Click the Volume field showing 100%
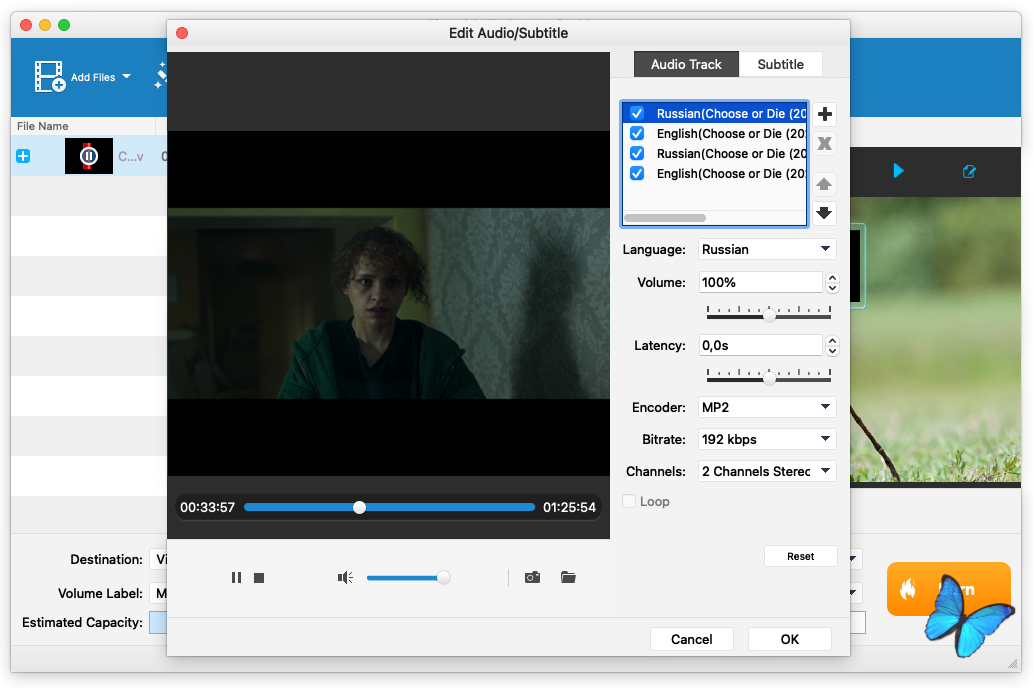 [760, 282]
